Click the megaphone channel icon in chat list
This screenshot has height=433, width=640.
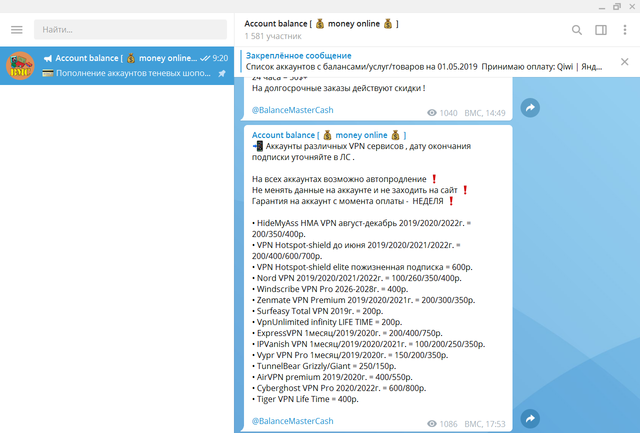tap(47, 59)
